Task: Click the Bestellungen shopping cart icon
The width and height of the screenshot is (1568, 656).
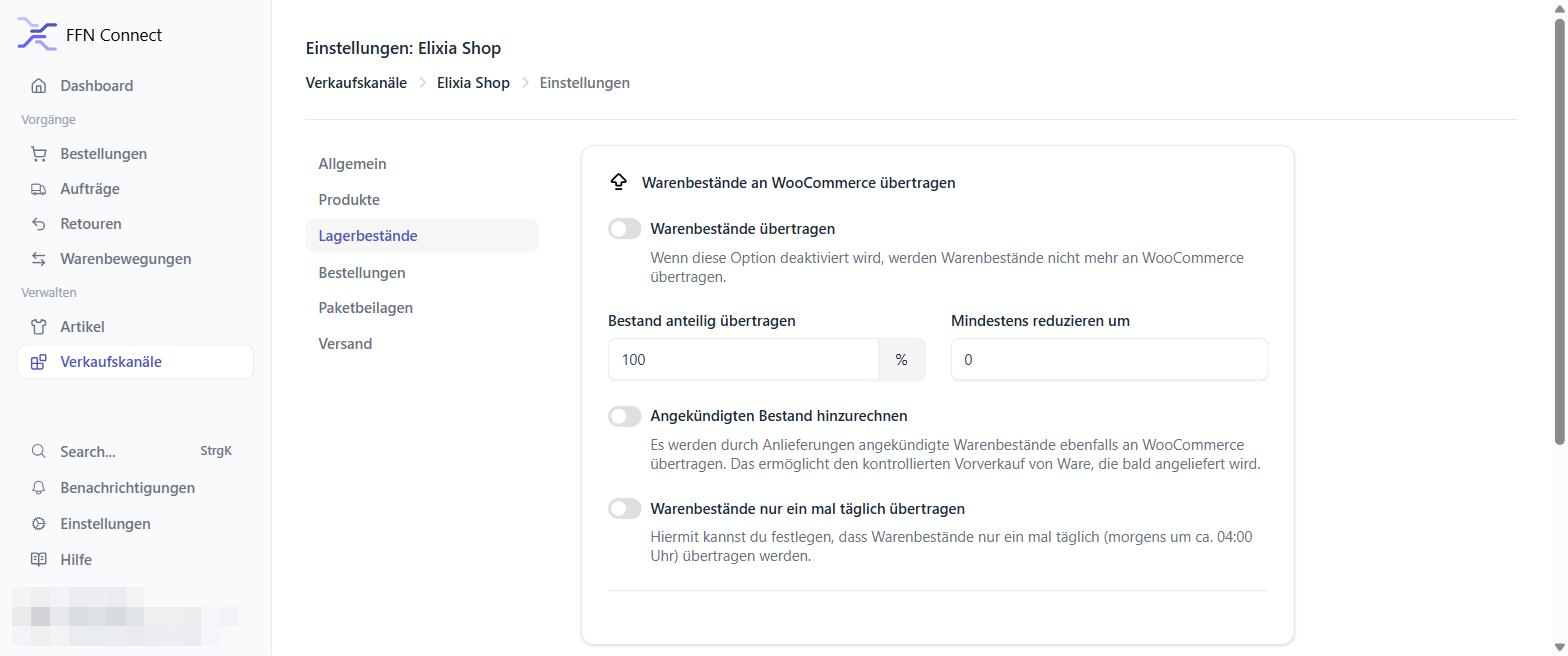Action: [39, 154]
